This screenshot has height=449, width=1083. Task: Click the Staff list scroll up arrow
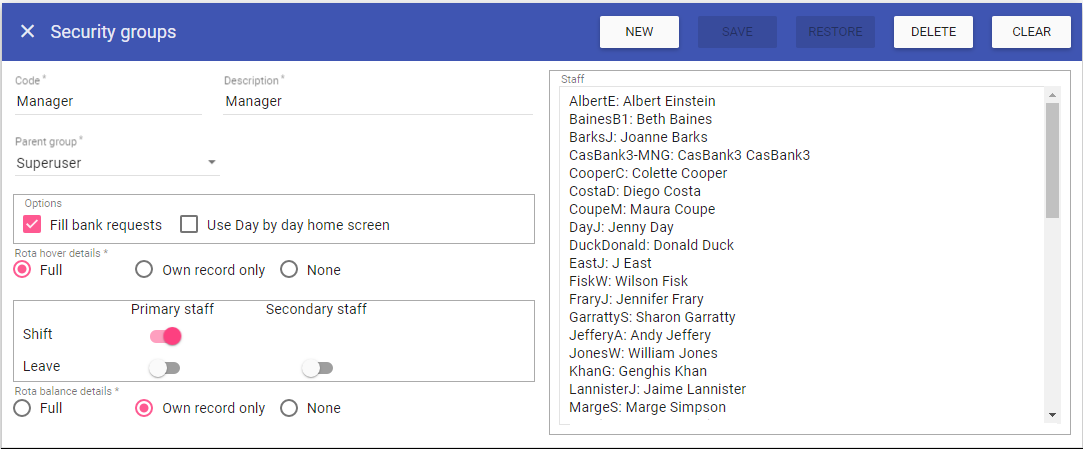point(1051,95)
